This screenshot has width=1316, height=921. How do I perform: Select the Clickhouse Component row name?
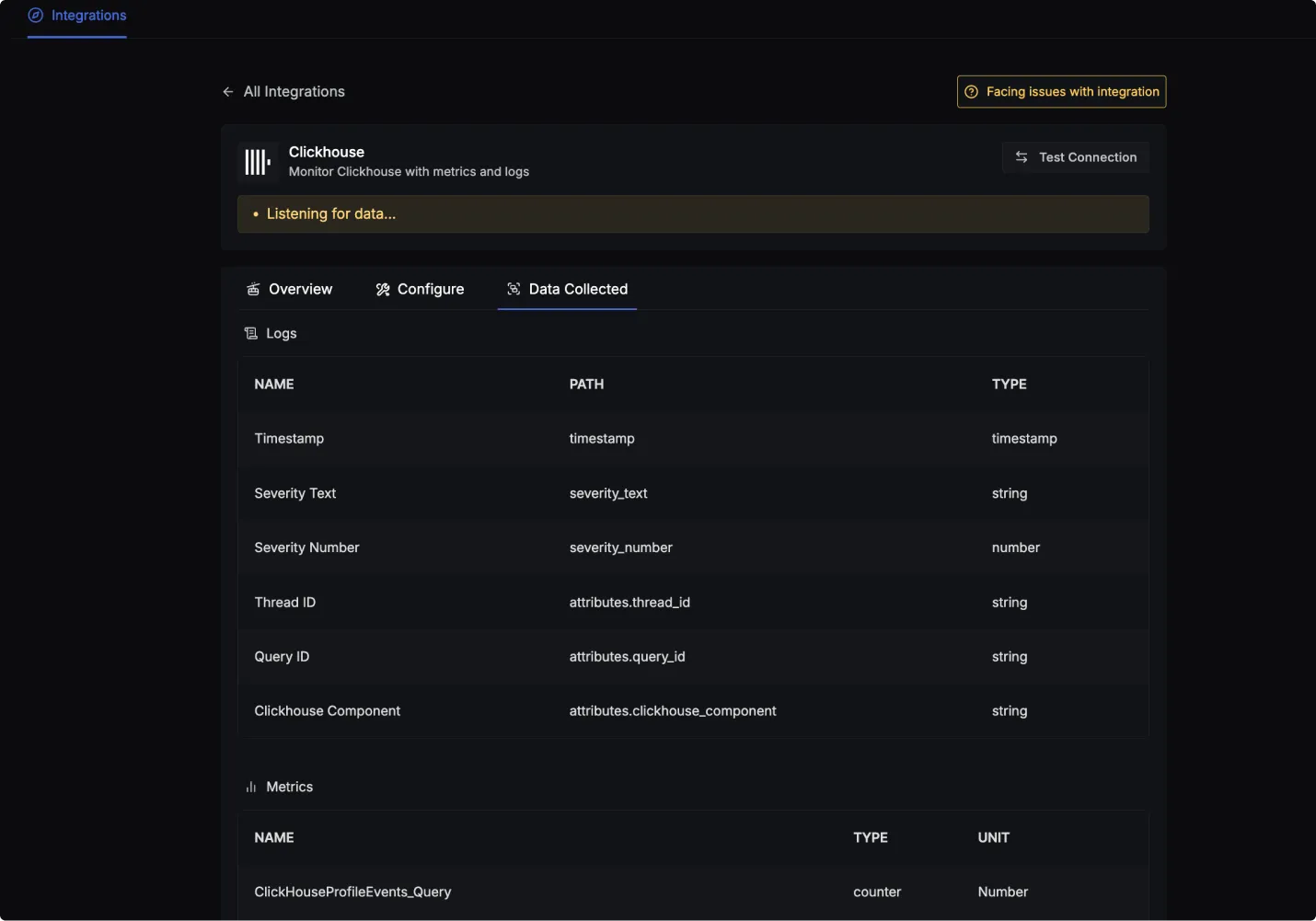(328, 711)
